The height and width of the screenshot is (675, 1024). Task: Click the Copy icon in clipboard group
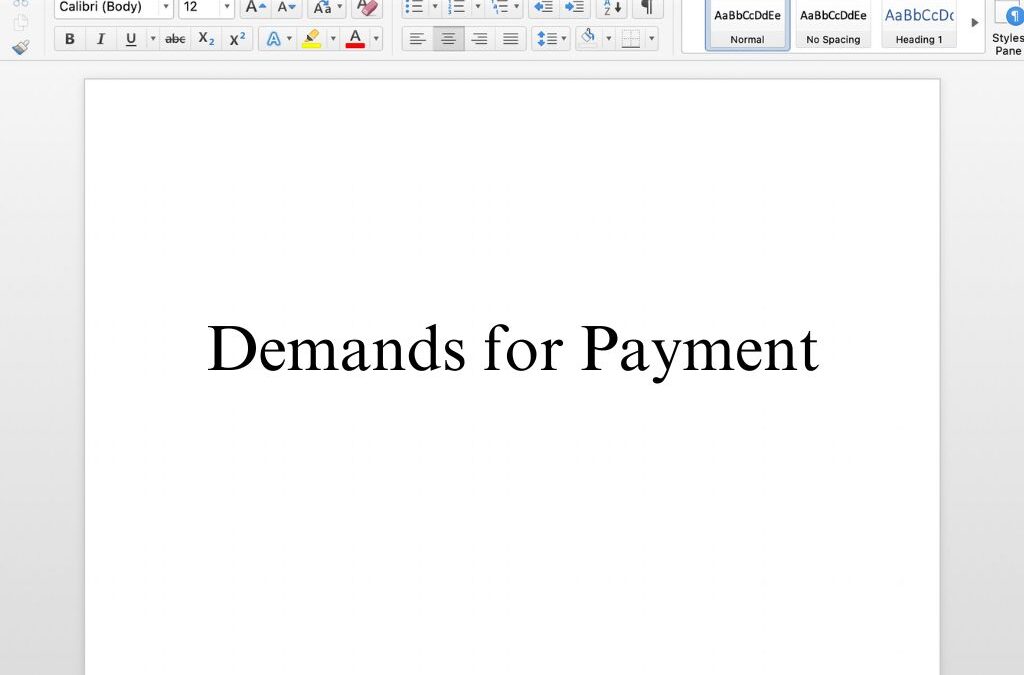pyautogui.click(x=21, y=22)
